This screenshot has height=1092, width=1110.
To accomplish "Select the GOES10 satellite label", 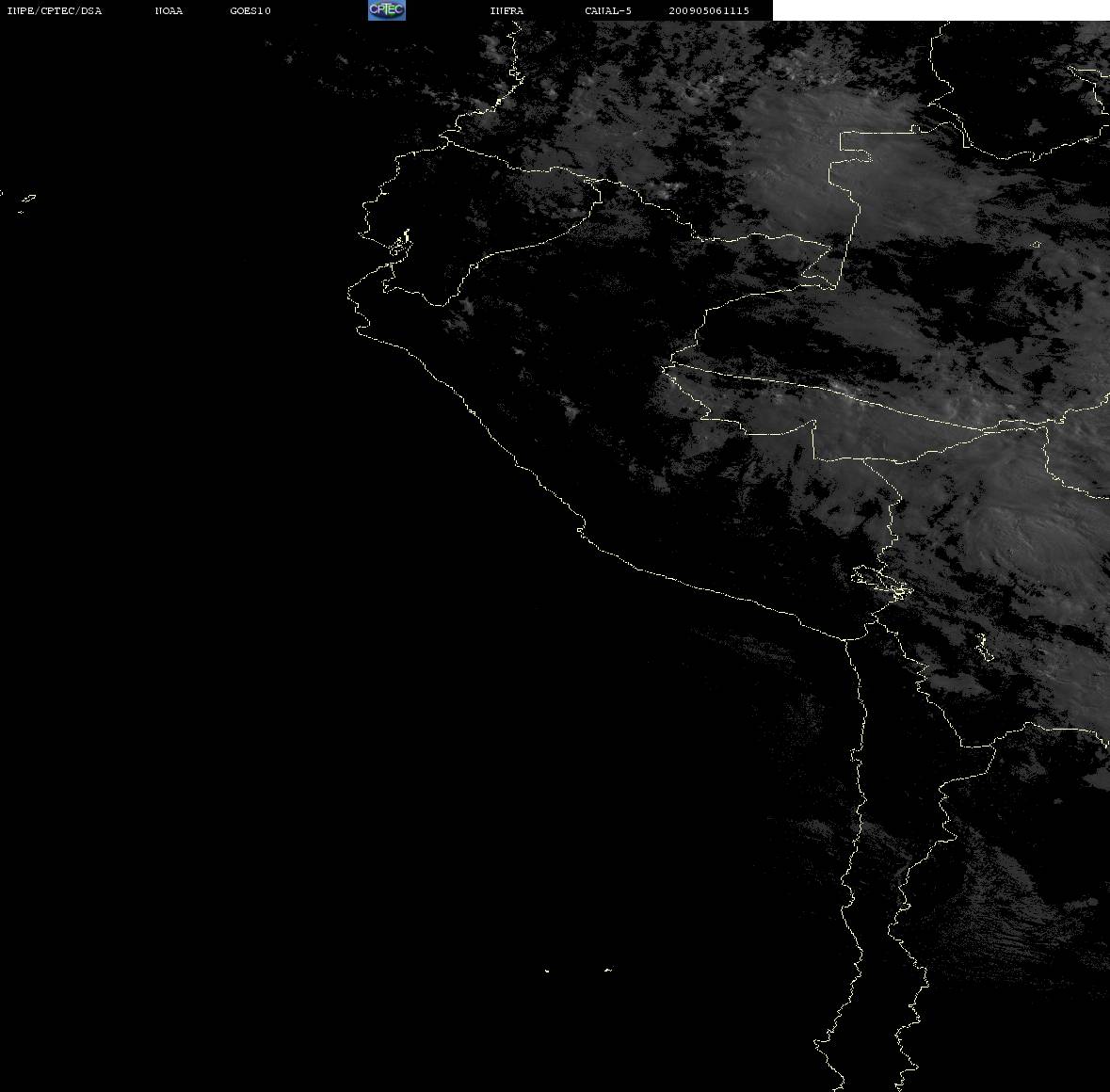I will (x=250, y=10).
